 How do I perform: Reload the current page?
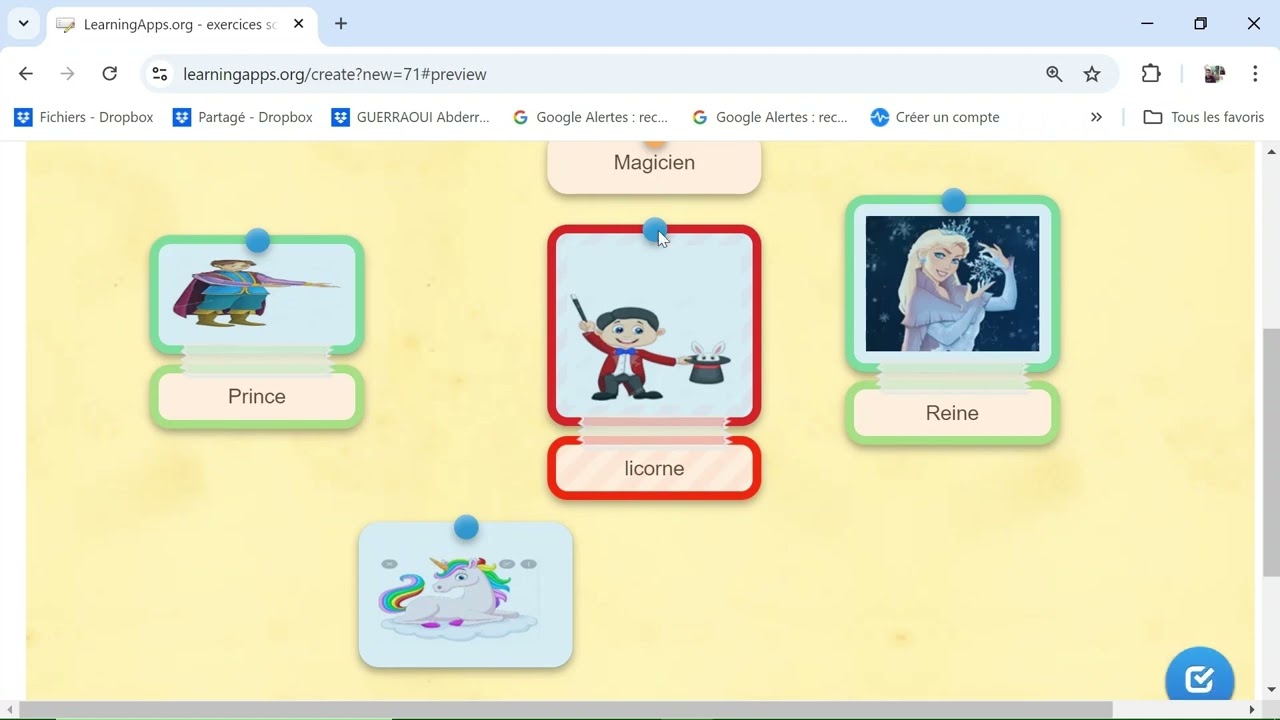(110, 74)
